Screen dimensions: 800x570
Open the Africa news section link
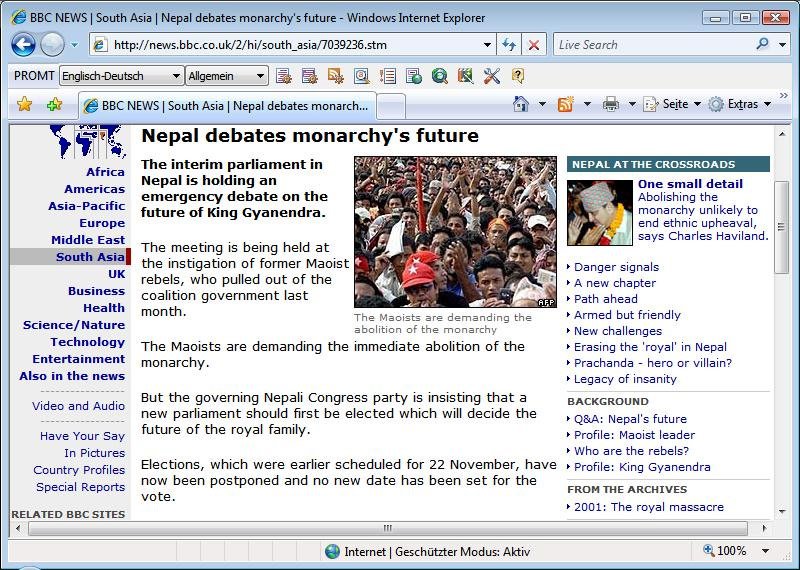point(105,172)
